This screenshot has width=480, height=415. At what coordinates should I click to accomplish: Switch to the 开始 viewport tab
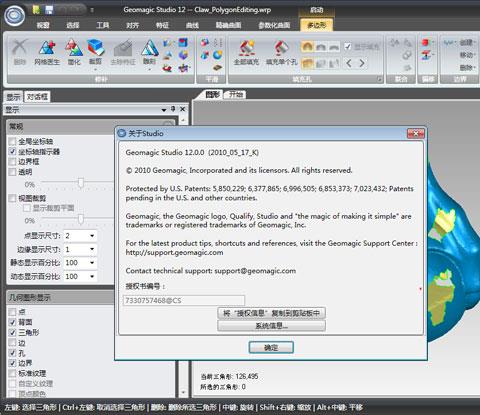(x=236, y=95)
